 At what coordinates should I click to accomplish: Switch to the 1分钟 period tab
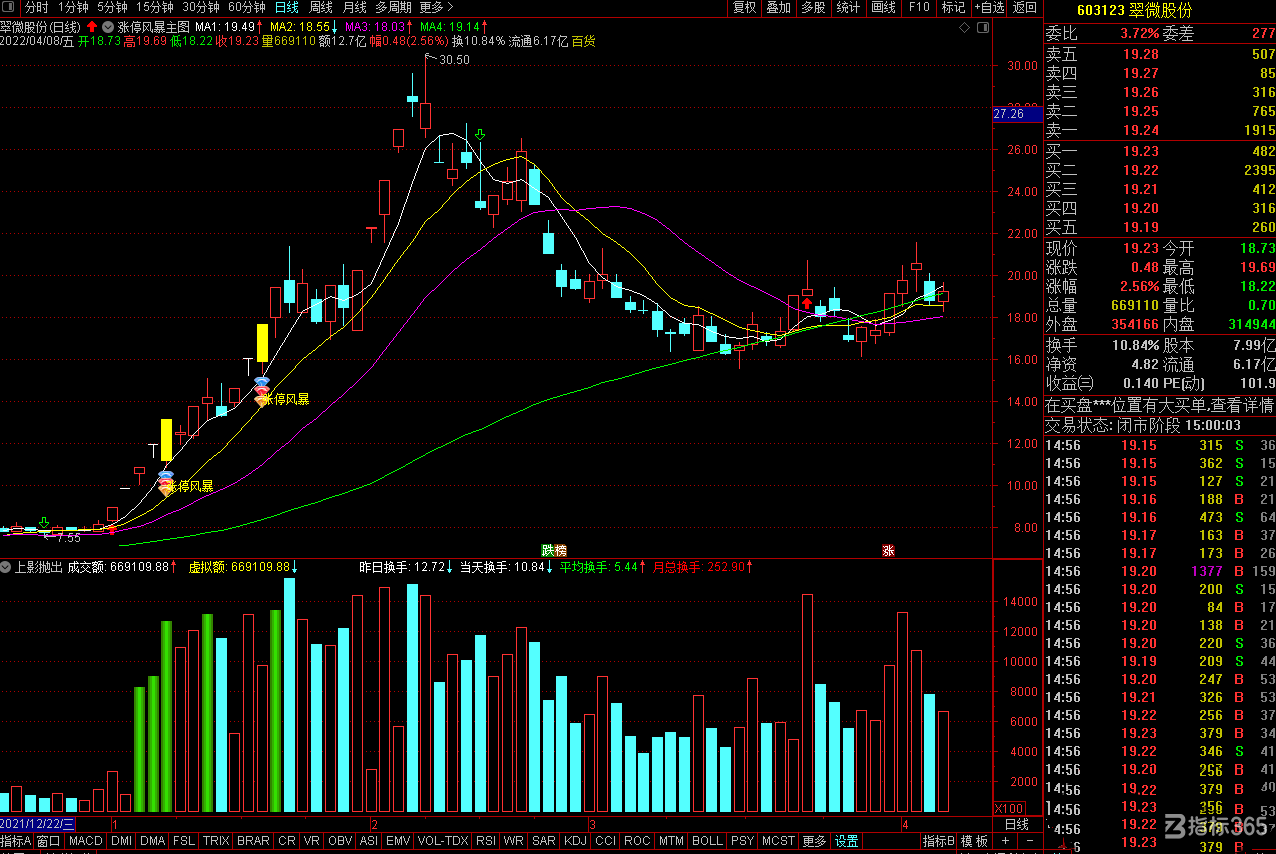(73, 7)
